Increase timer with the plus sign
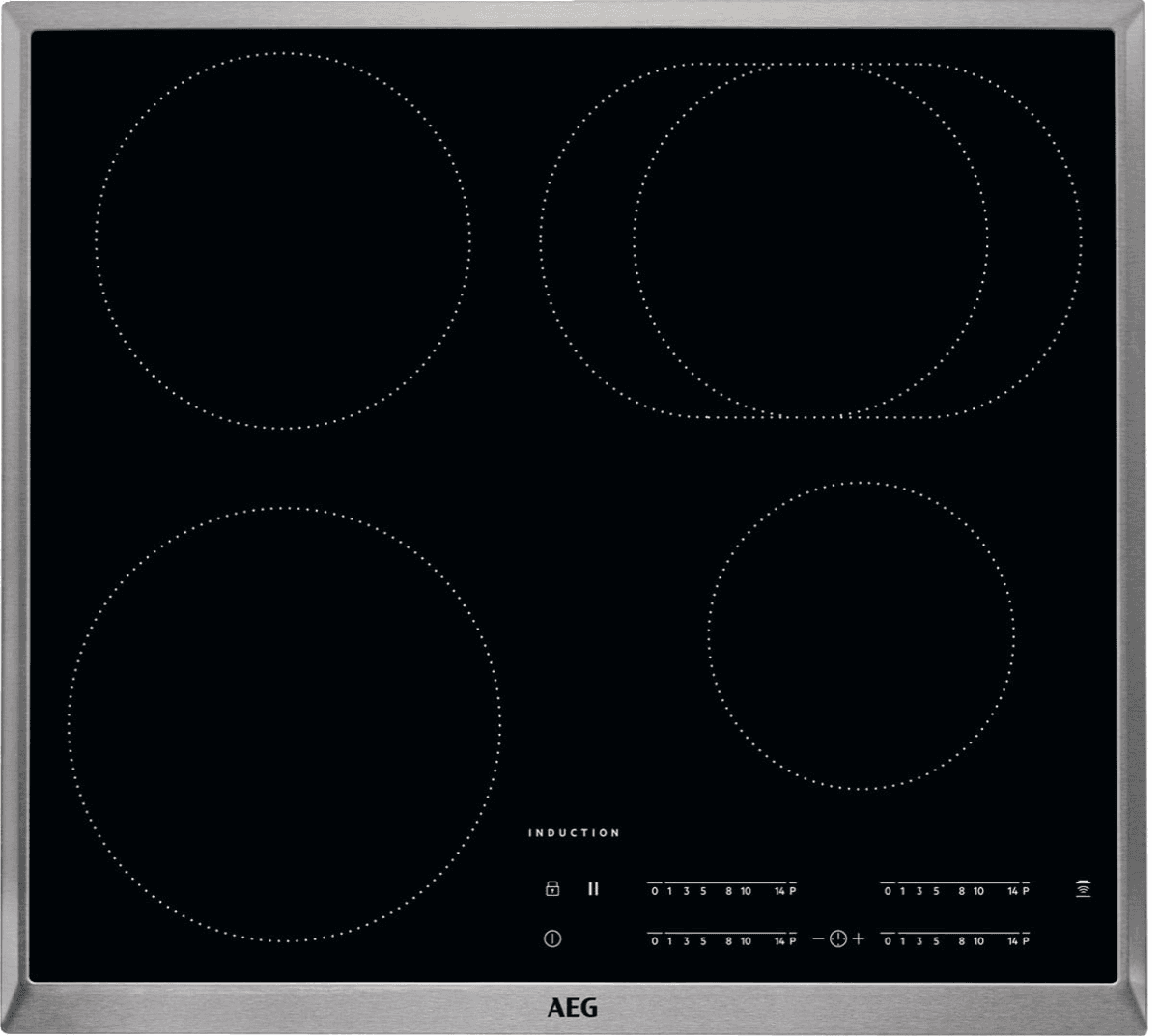 pyautogui.click(x=859, y=938)
